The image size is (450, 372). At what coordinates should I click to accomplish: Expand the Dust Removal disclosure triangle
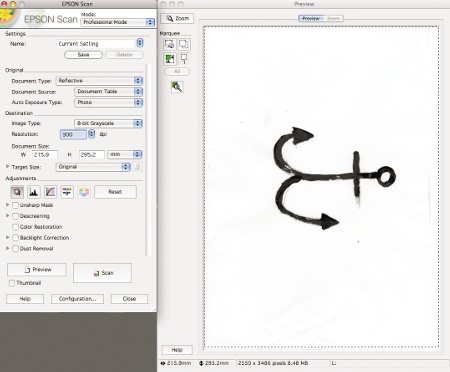pos(8,248)
